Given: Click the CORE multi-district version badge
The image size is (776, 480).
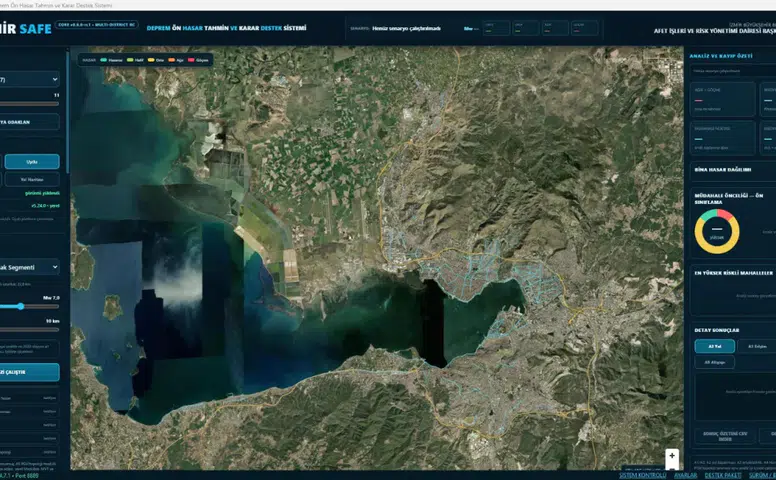Looking at the screenshot, I should click(x=97, y=25).
